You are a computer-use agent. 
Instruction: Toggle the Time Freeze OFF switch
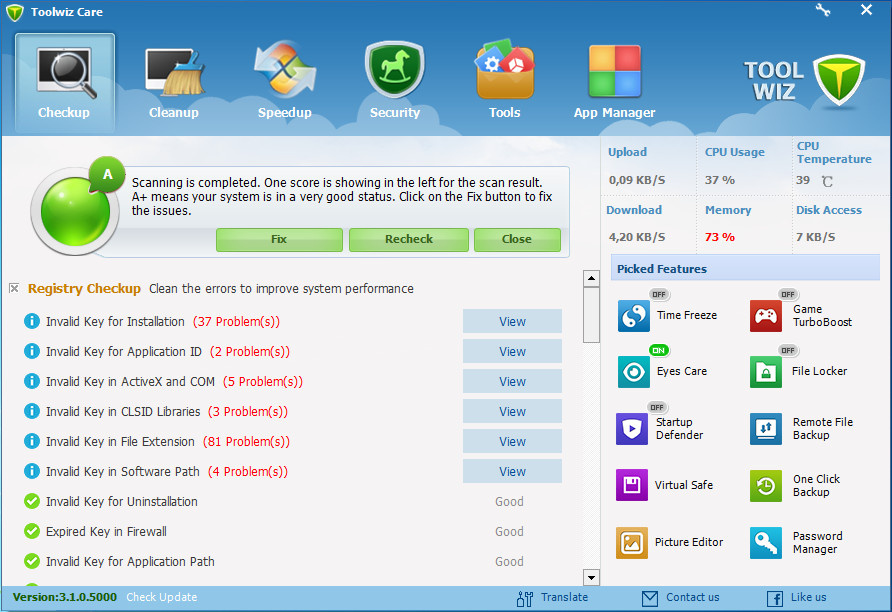point(659,295)
